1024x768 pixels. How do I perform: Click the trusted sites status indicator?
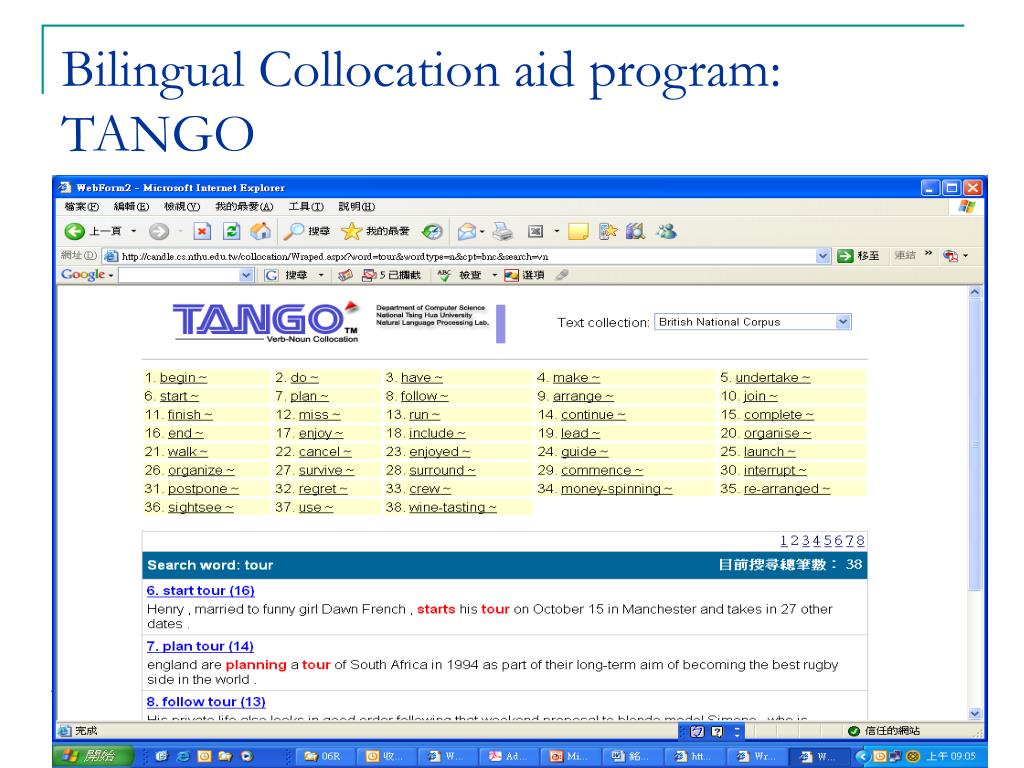(884, 731)
